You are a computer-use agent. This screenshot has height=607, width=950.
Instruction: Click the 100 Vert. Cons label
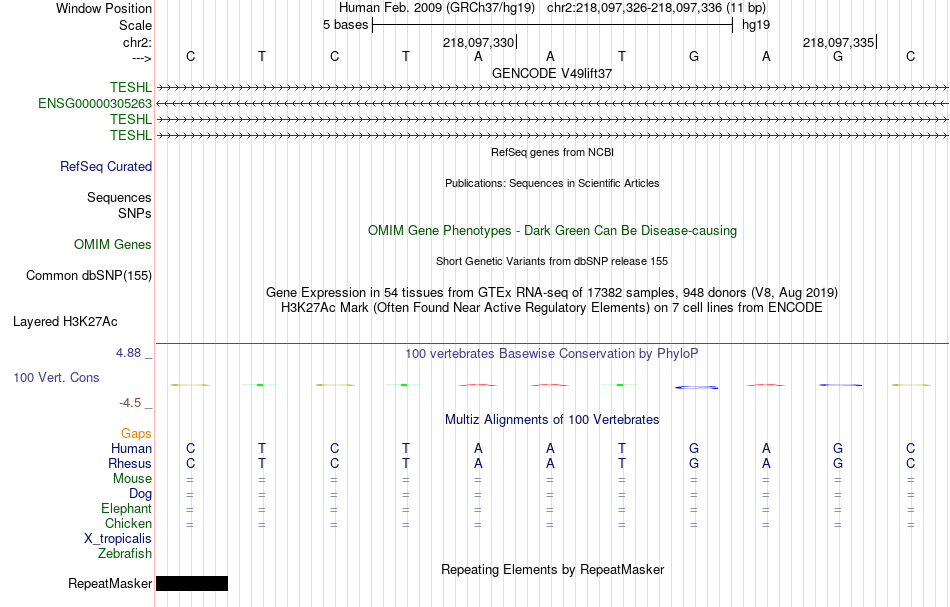(x=56, y=377)
